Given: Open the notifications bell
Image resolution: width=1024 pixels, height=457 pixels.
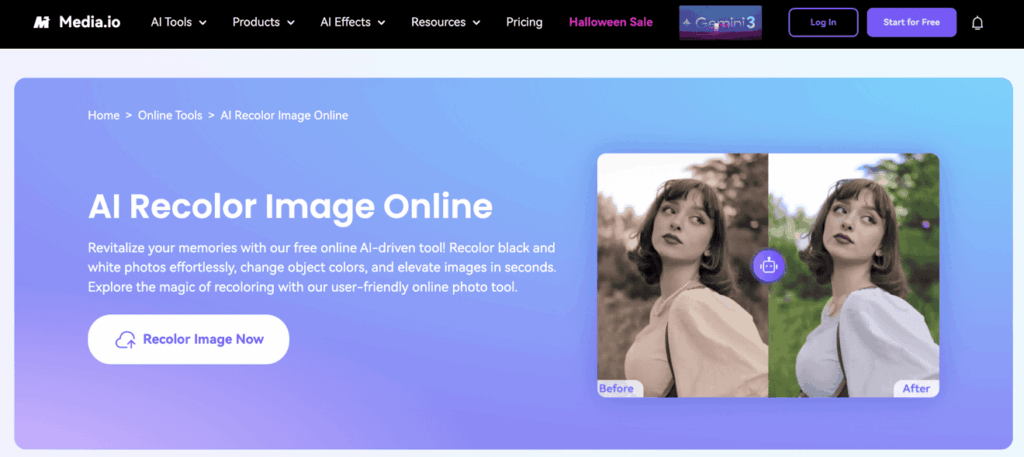Looking at the screenshot, I should tap(977, 22).
